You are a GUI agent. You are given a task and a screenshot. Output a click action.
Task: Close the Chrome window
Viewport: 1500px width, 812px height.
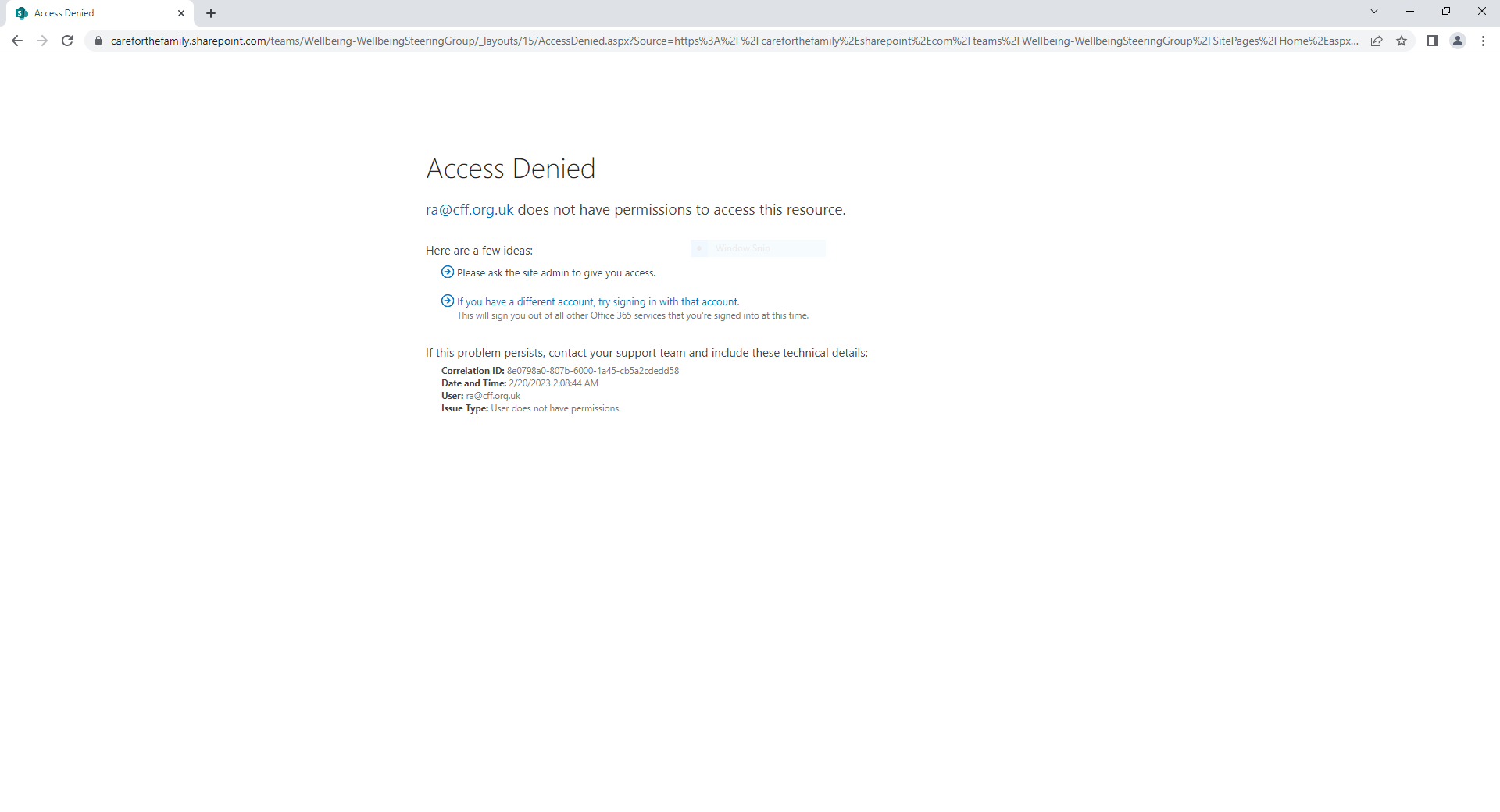1482,12
